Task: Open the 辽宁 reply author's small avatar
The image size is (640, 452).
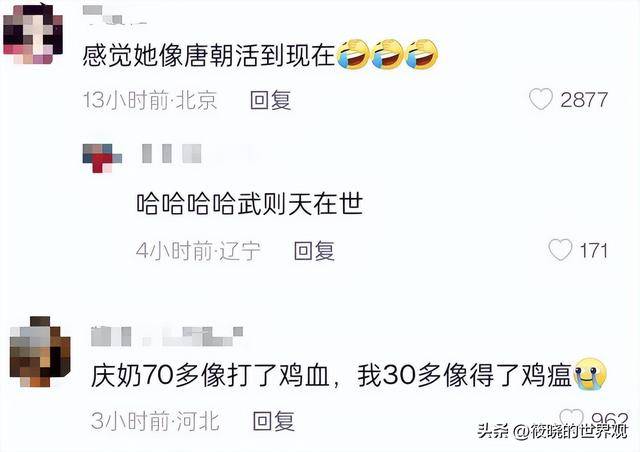Action: tap(102, 158)
